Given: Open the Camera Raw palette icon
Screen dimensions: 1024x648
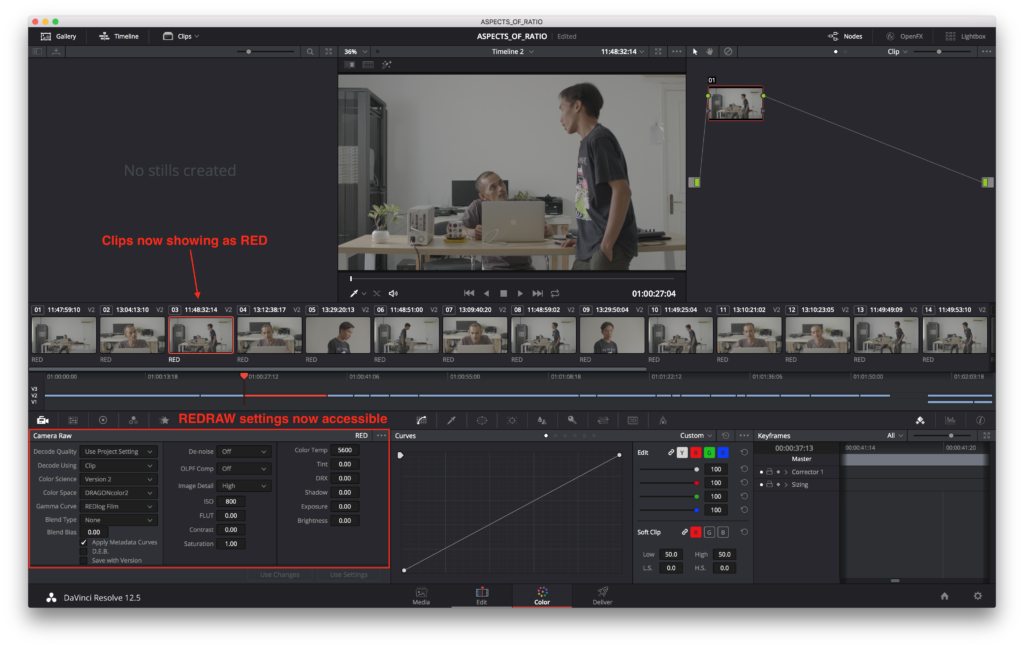Looking at the screenshot, I should point(42,420).
